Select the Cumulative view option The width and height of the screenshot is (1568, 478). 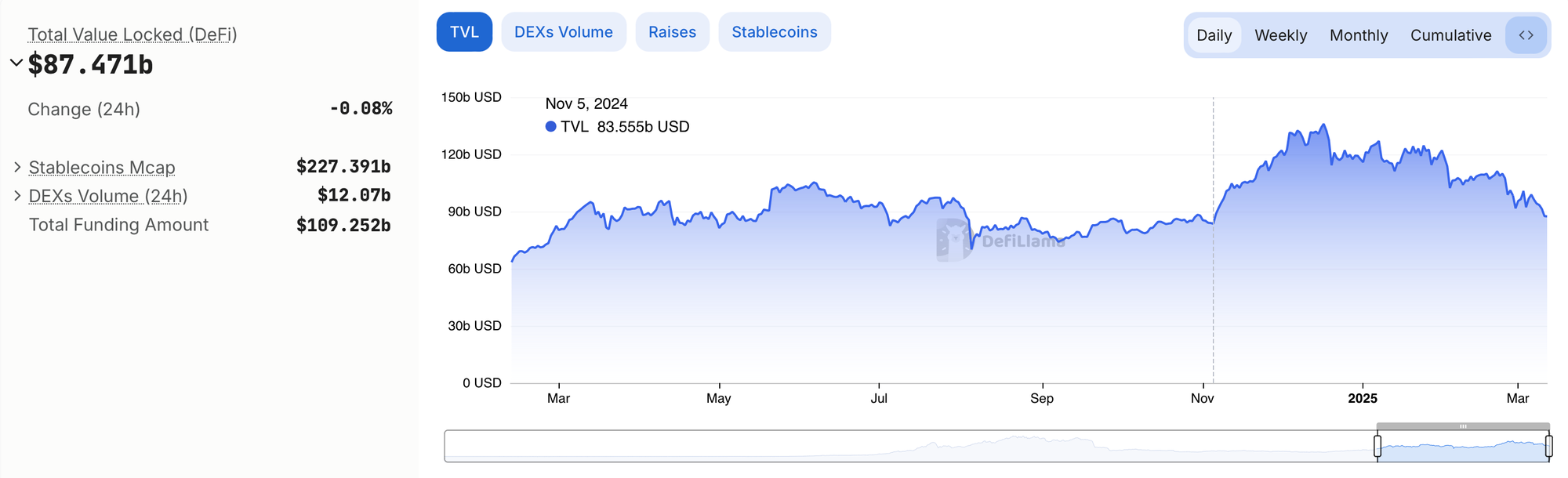pyautogui.click(x=1450, y=35)
